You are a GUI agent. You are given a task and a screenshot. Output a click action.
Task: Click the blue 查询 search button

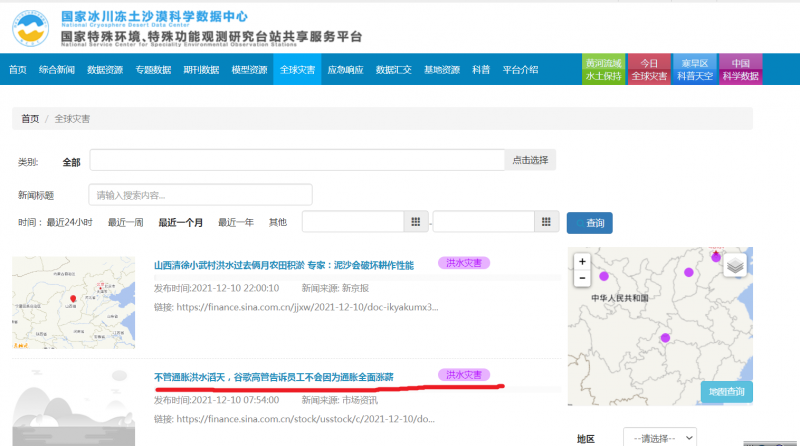coord(589,223)
